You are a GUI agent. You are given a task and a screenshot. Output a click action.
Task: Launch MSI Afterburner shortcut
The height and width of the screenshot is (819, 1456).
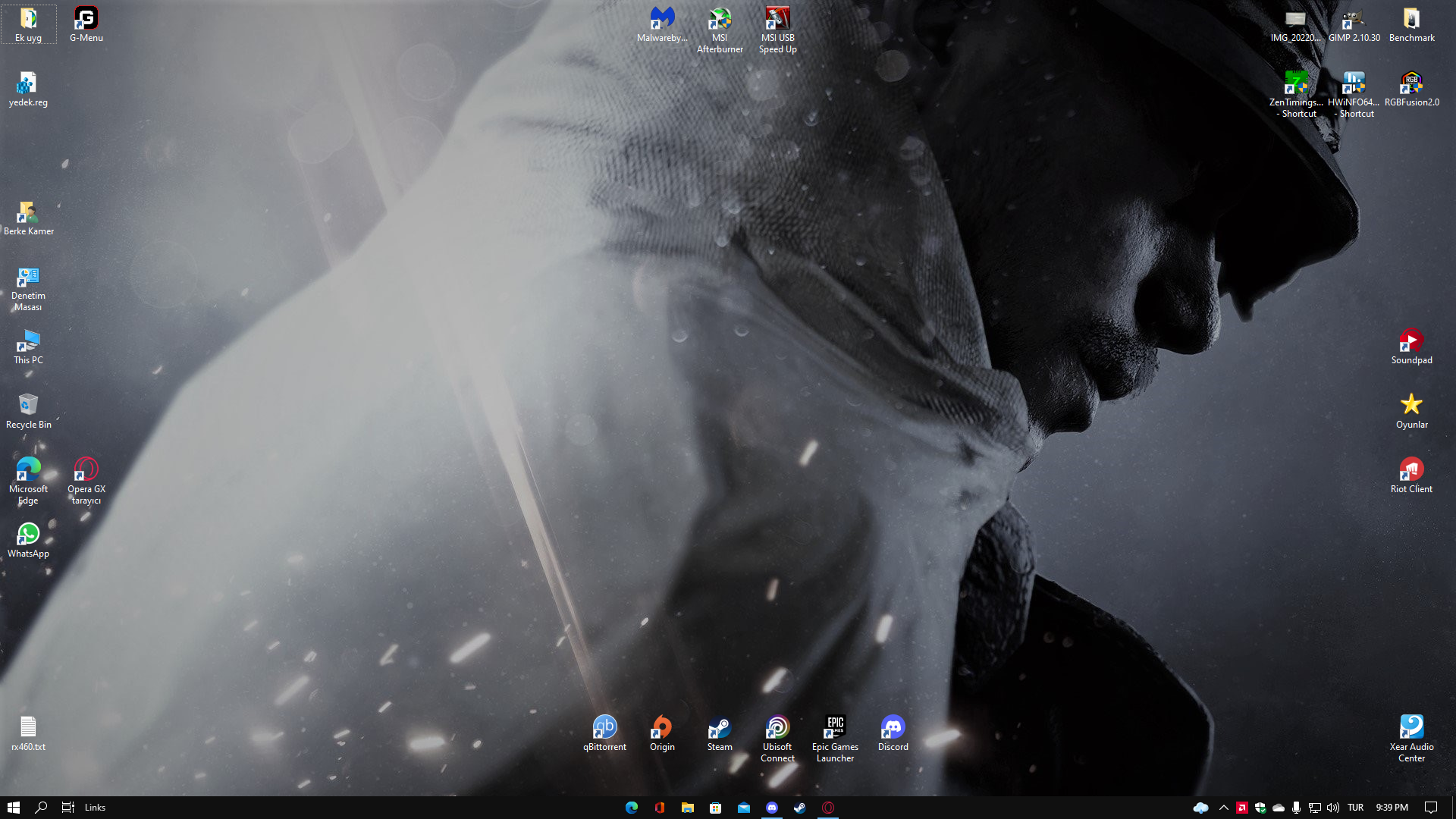coord(720,30)
